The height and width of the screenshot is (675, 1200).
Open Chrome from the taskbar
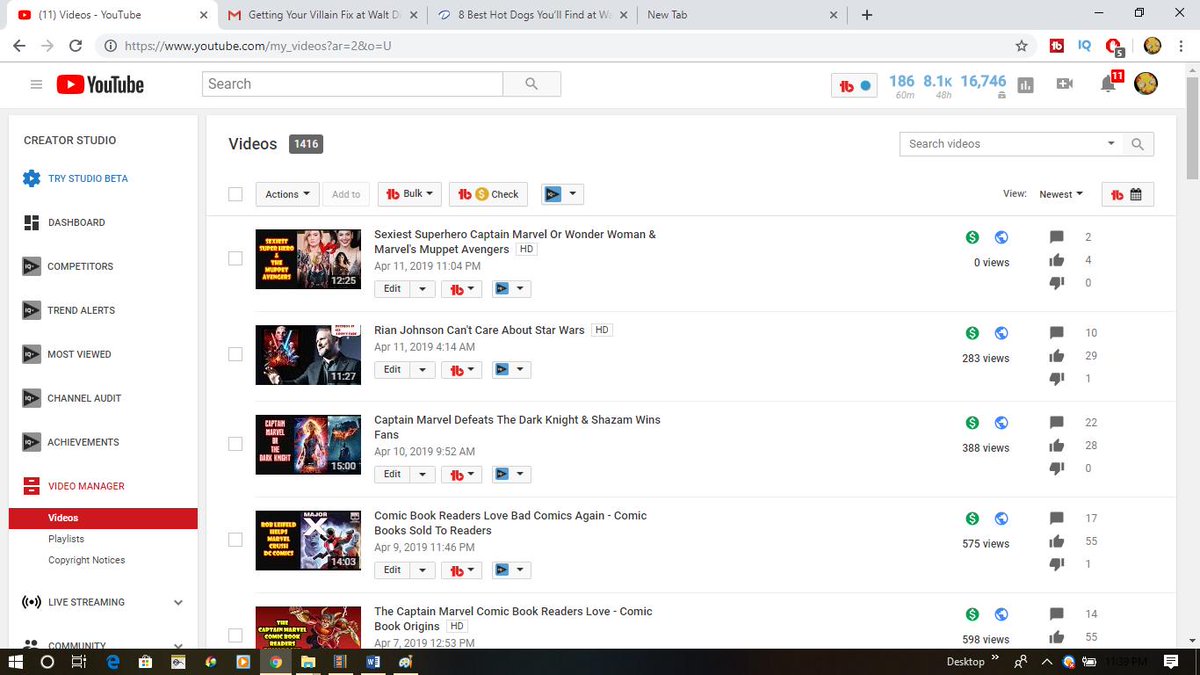click(275, 661)
